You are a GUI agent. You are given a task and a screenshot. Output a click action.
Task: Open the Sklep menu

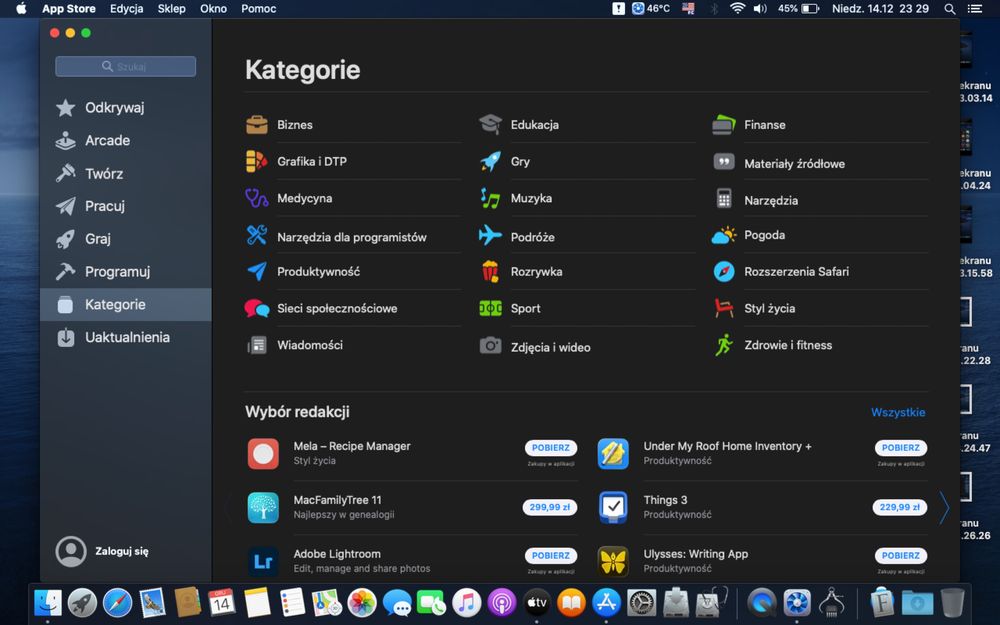tap(172, 8)
